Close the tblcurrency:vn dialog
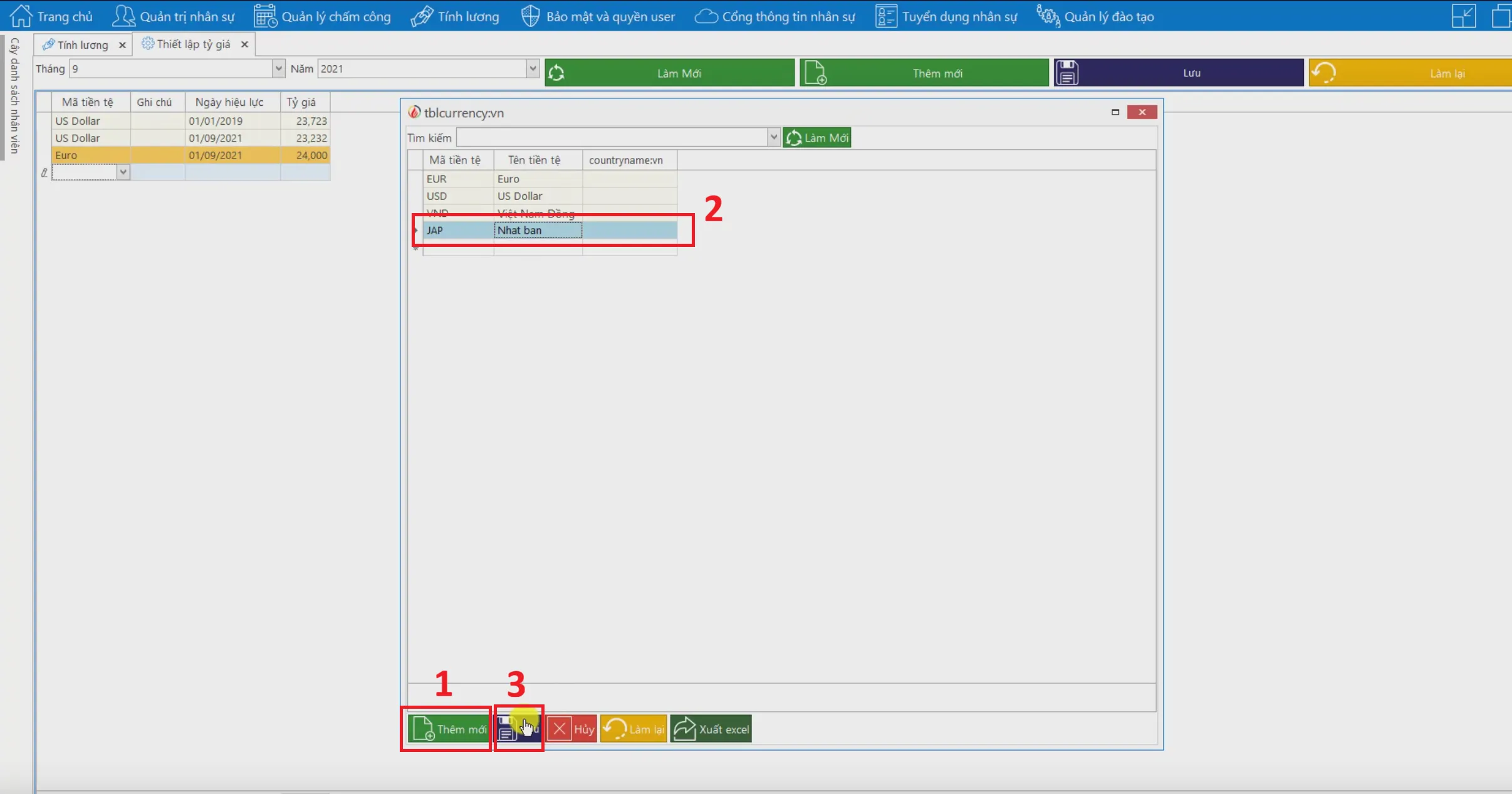 coord(1142,112)
